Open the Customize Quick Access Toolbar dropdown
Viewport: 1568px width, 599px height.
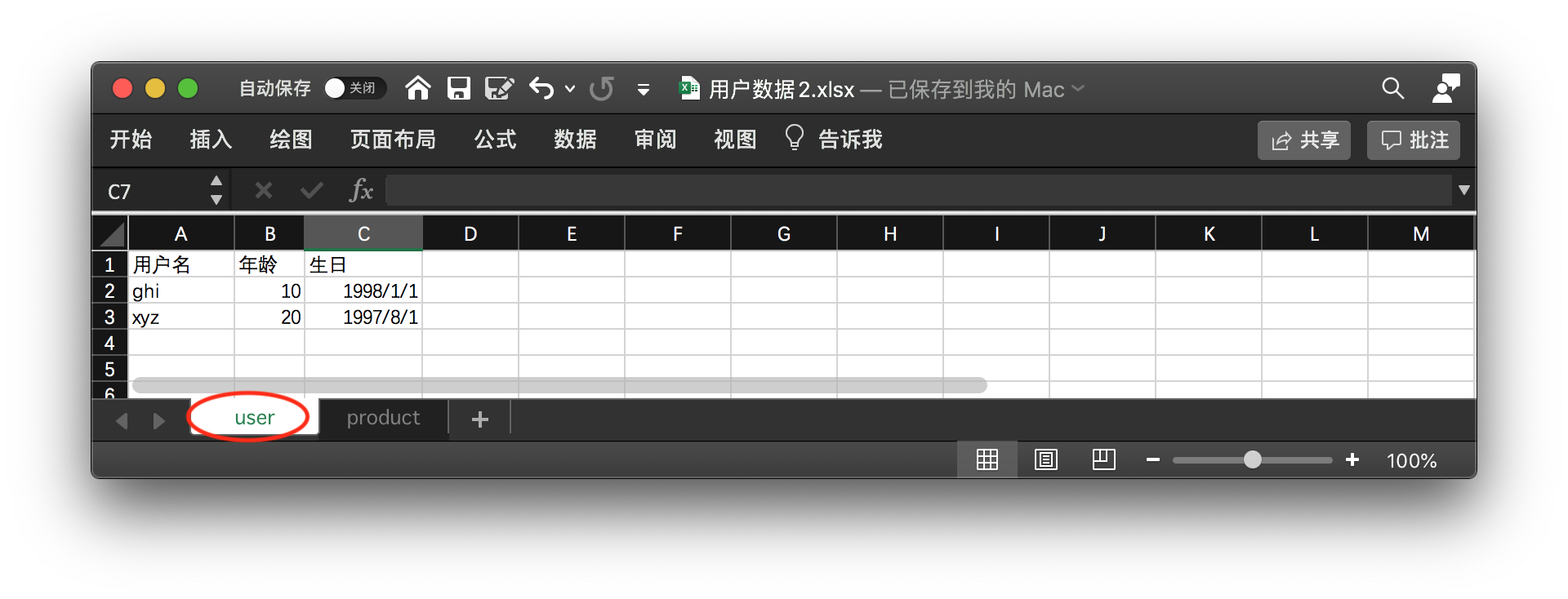pyautogui.click(x=644, y=89)
